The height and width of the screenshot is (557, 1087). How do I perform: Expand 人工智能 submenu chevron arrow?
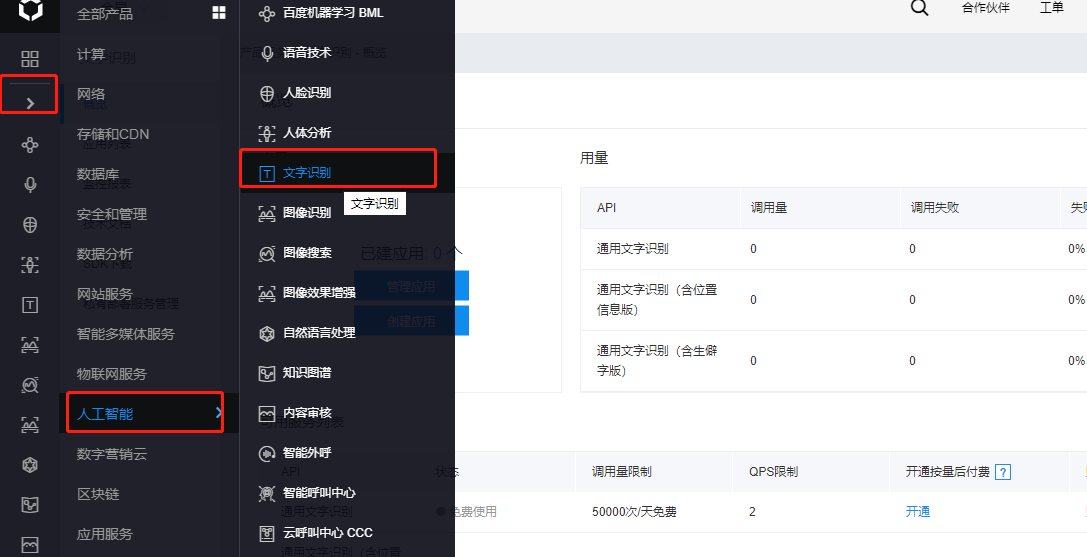(x=218, y=413)
